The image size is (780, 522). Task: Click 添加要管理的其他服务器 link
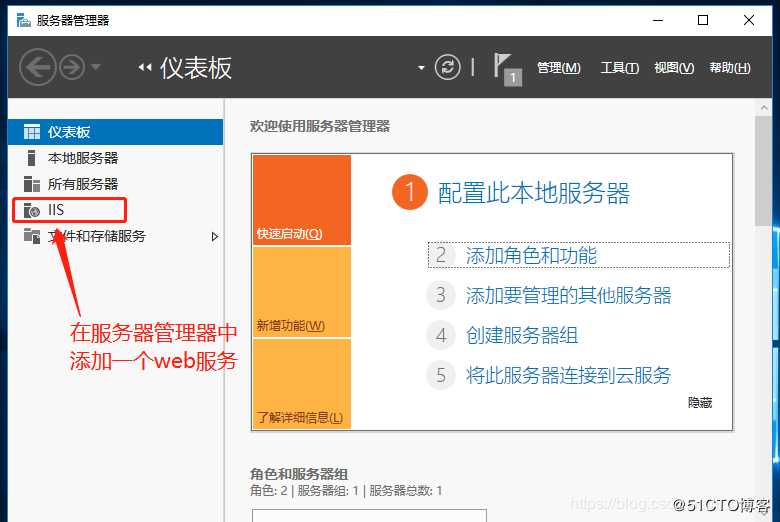pyautogui.click(x=568, y=295)
